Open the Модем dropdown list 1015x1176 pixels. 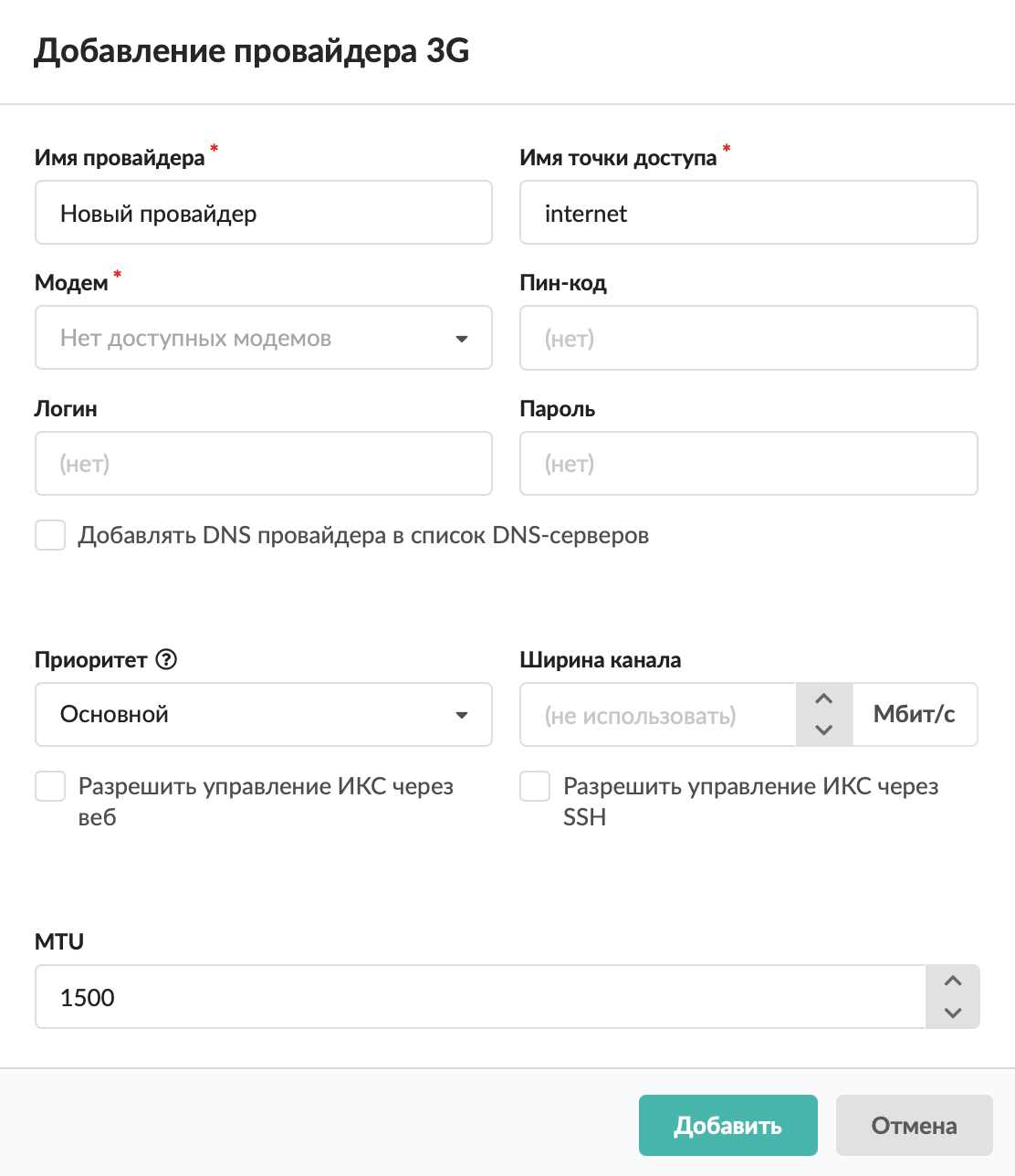(x=263, y=338)
